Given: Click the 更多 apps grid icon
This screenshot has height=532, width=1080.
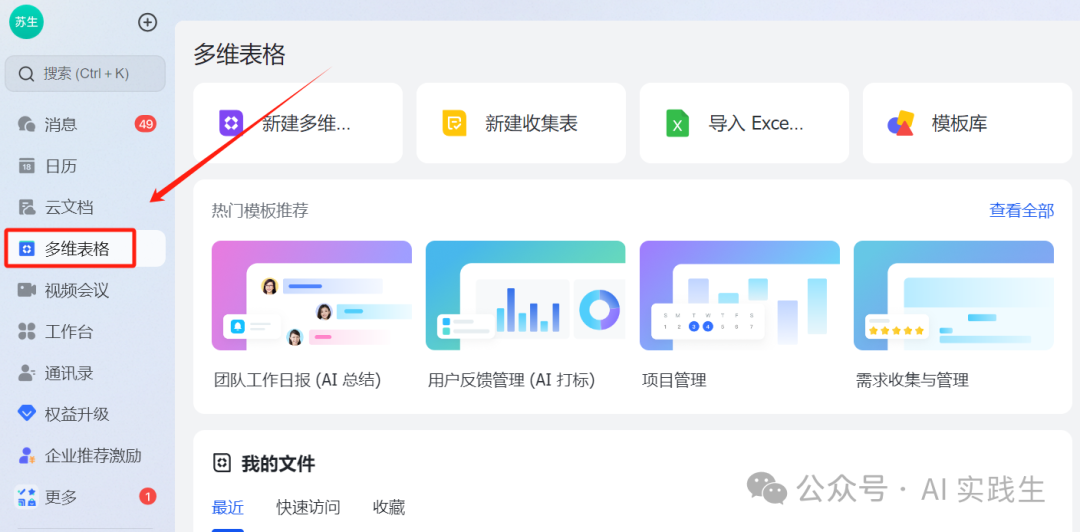Looking at the screenshot, I should click(x=26, y=497).
